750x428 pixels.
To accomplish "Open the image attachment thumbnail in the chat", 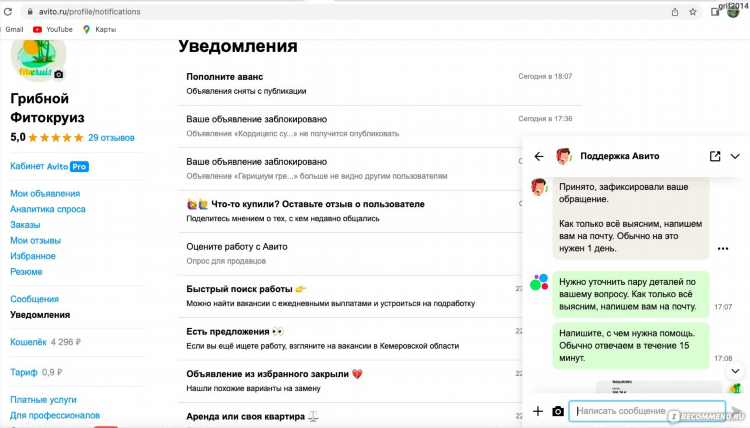I will 659,386.
